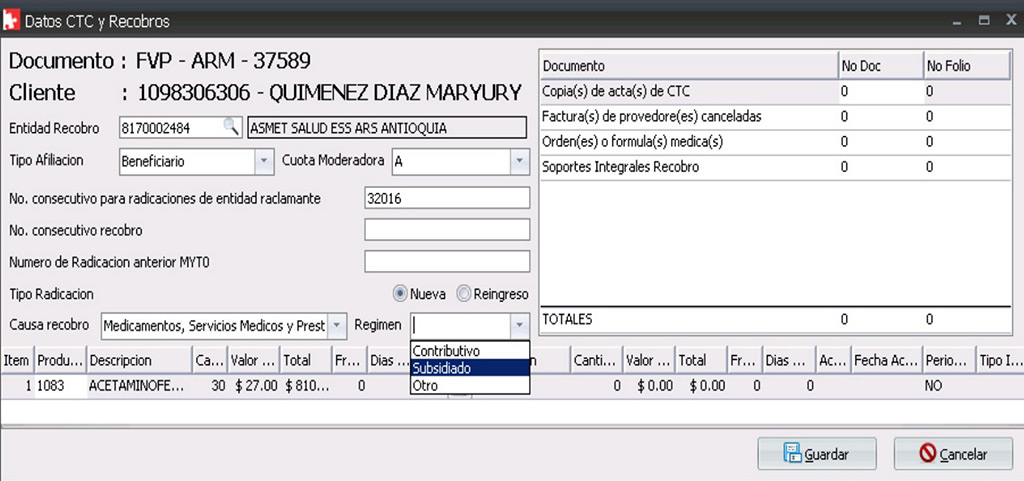Collapse the Regimen dropdown arrow

click(518, 325)
